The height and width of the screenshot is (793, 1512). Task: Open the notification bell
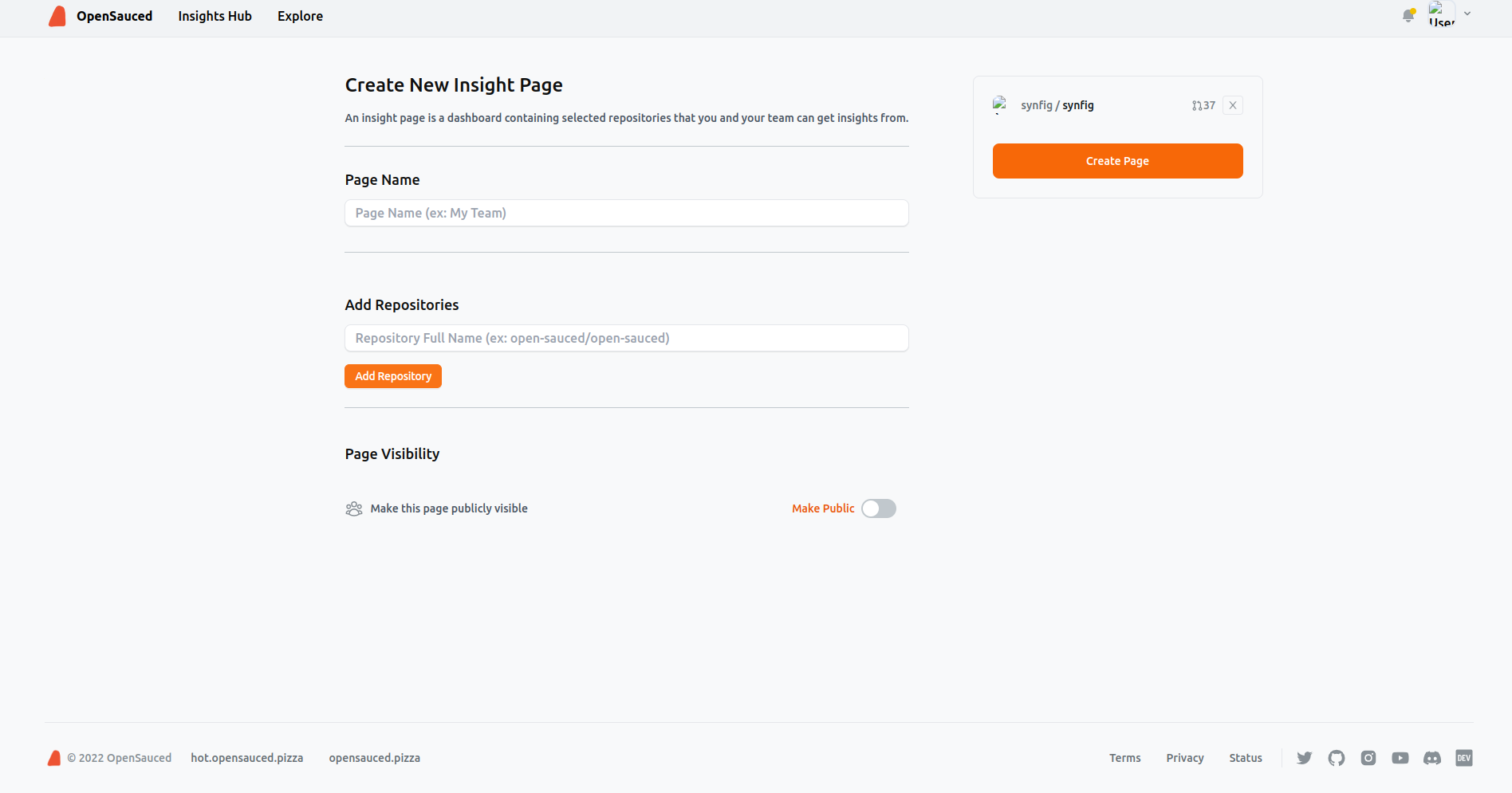tap(1408, 15)
